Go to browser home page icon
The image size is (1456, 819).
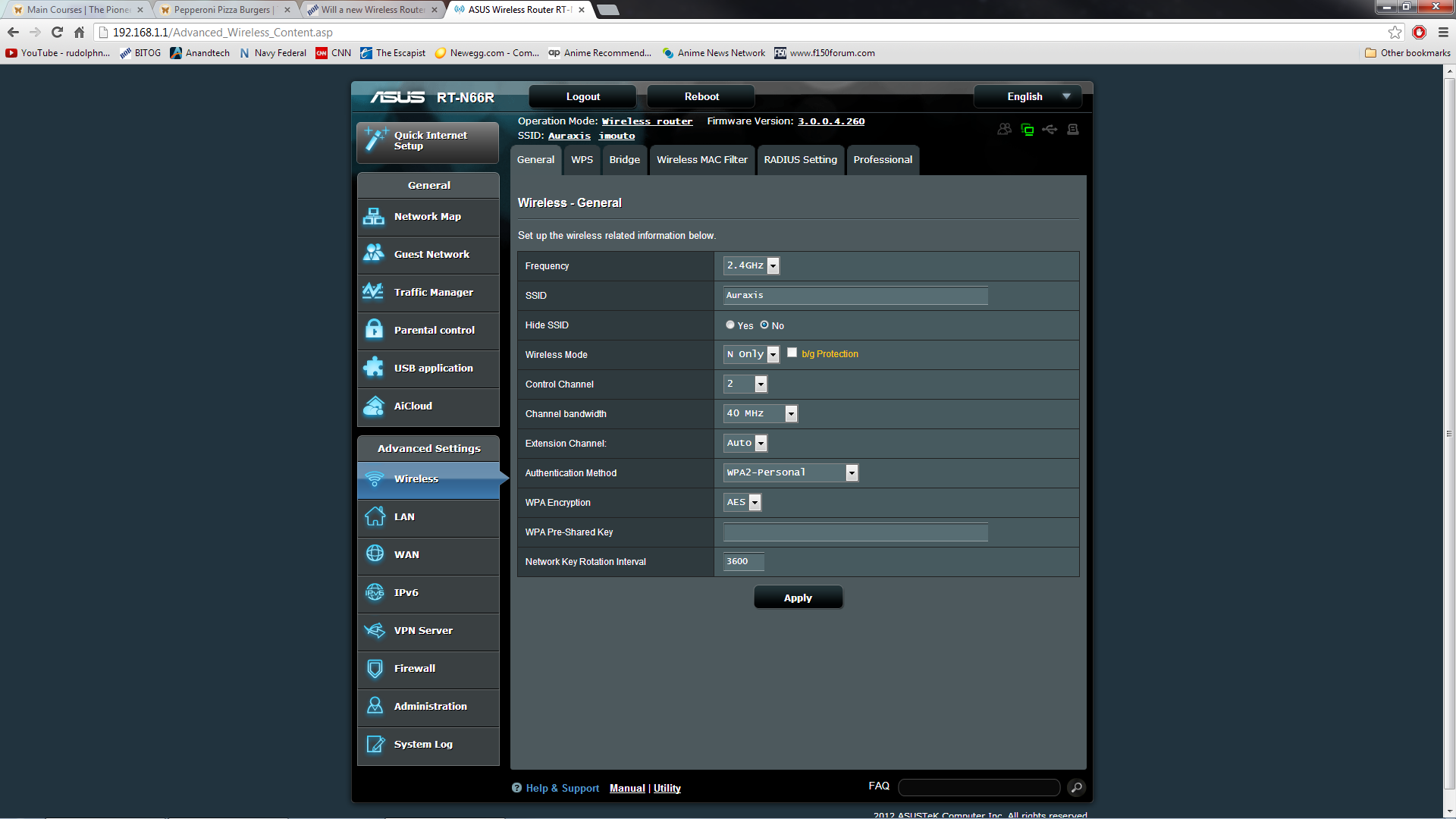(79, 32)
